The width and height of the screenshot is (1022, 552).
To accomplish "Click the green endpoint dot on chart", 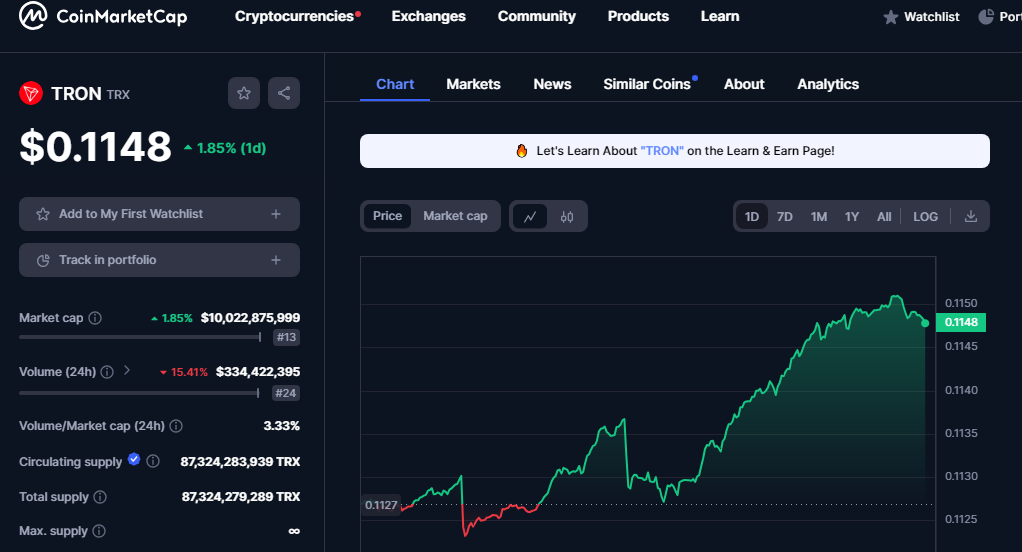I will [925, 323].
